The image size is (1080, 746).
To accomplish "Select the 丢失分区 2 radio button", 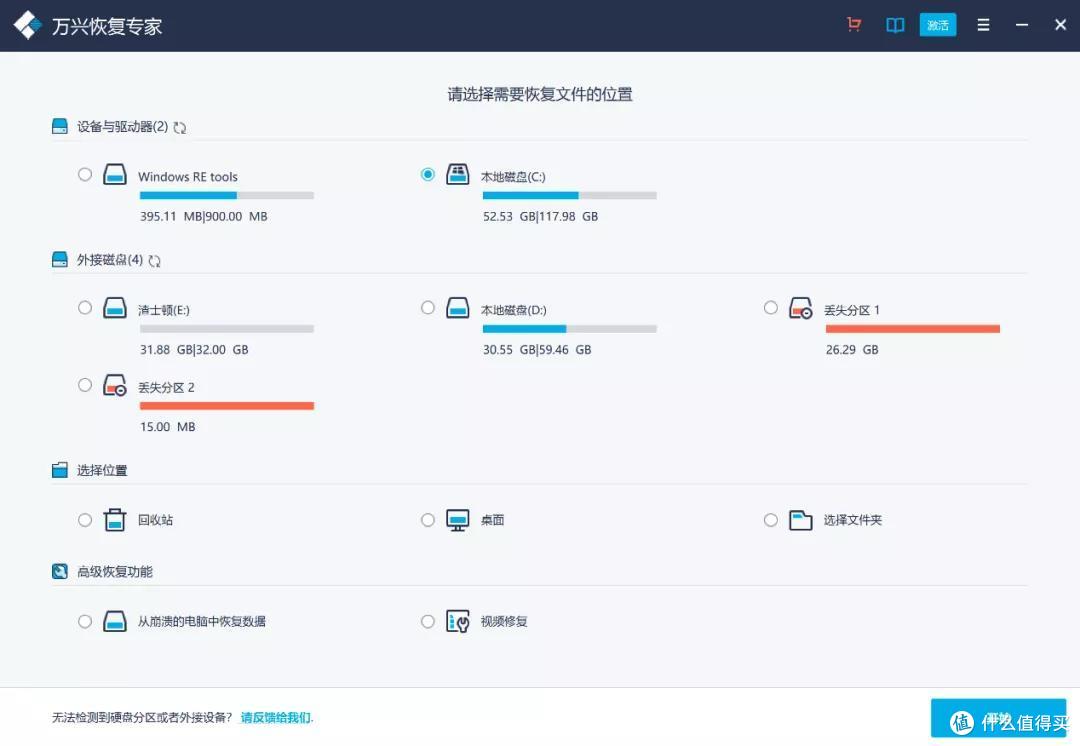I will [85, 385].
